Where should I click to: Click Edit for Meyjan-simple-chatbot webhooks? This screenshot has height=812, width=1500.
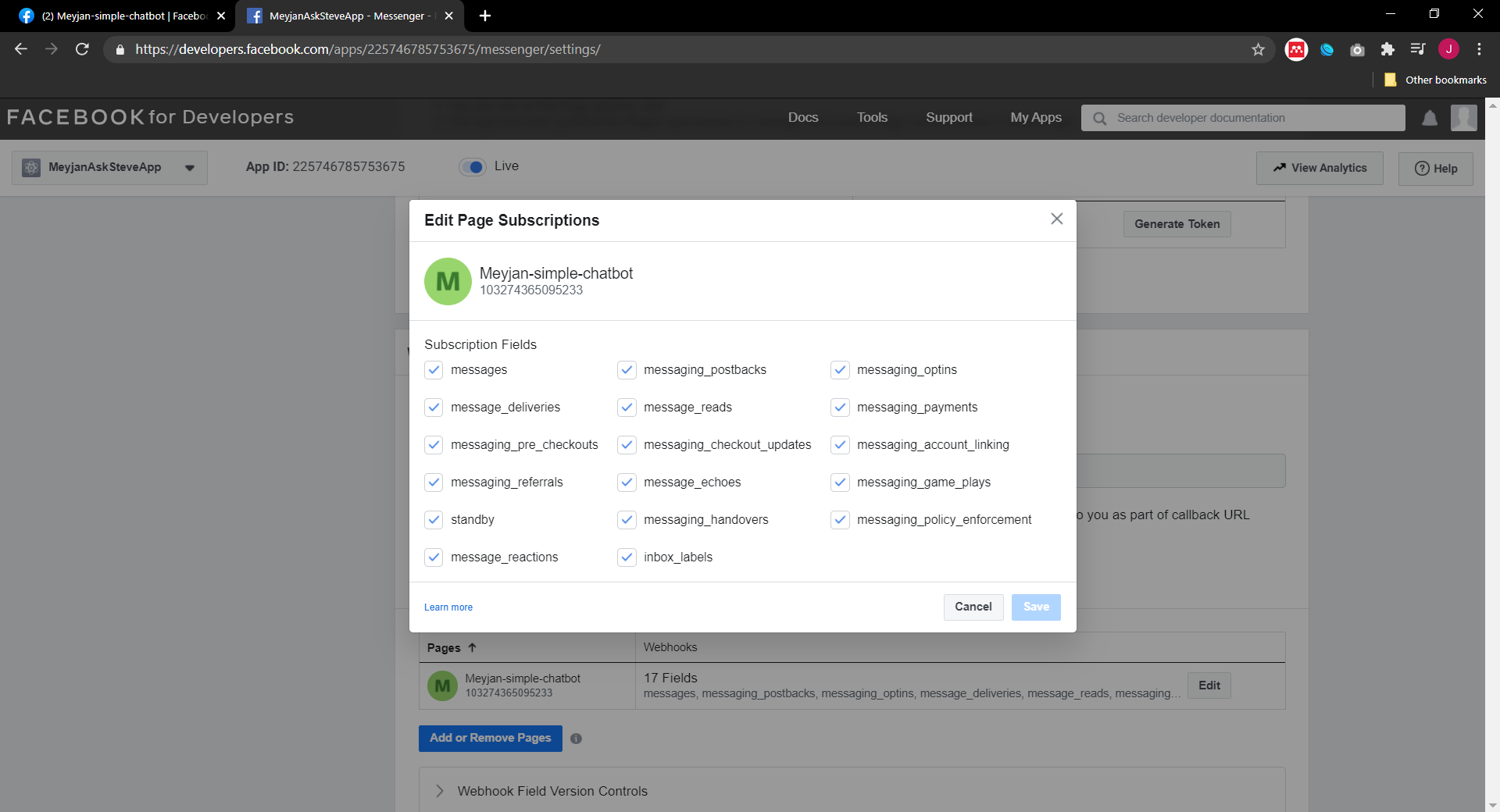pyautogui.click(x=1209, y=686)
